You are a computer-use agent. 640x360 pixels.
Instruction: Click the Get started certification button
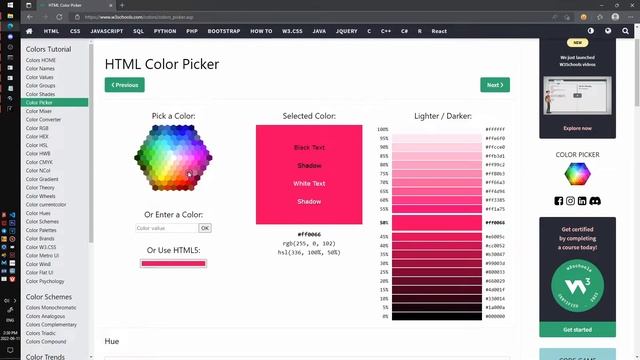tap(577, 329)
